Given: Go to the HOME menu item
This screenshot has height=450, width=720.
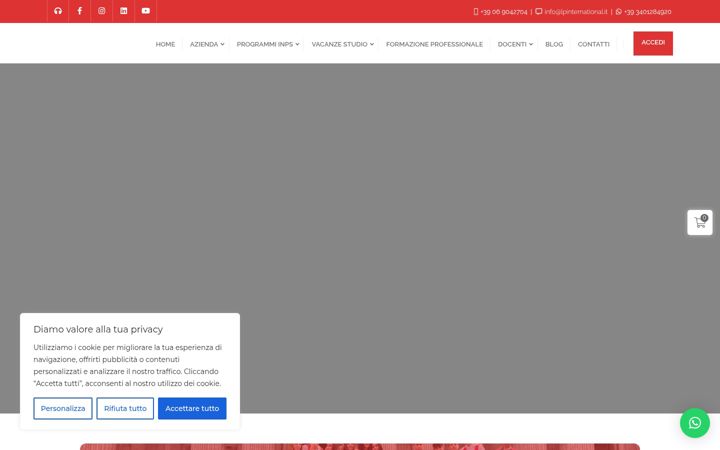Looking at the screenshot, I should [x=165, y=44].
